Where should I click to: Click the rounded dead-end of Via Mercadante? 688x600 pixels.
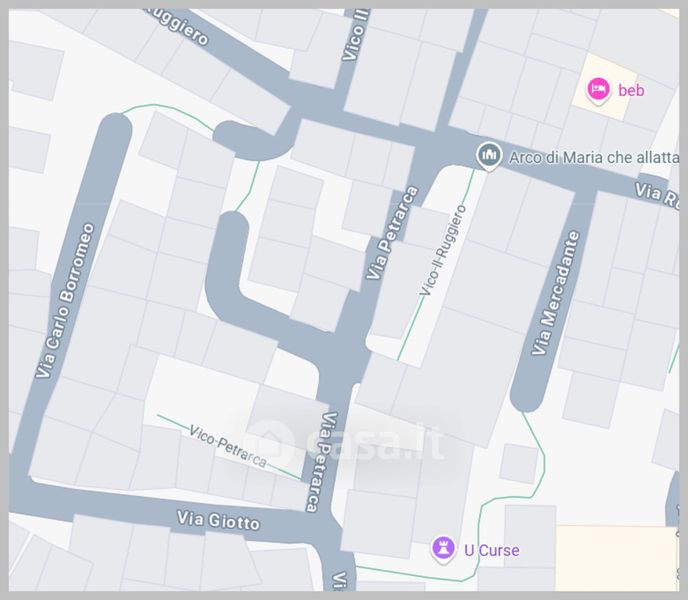pyautogui.click(x=527, y=396)
